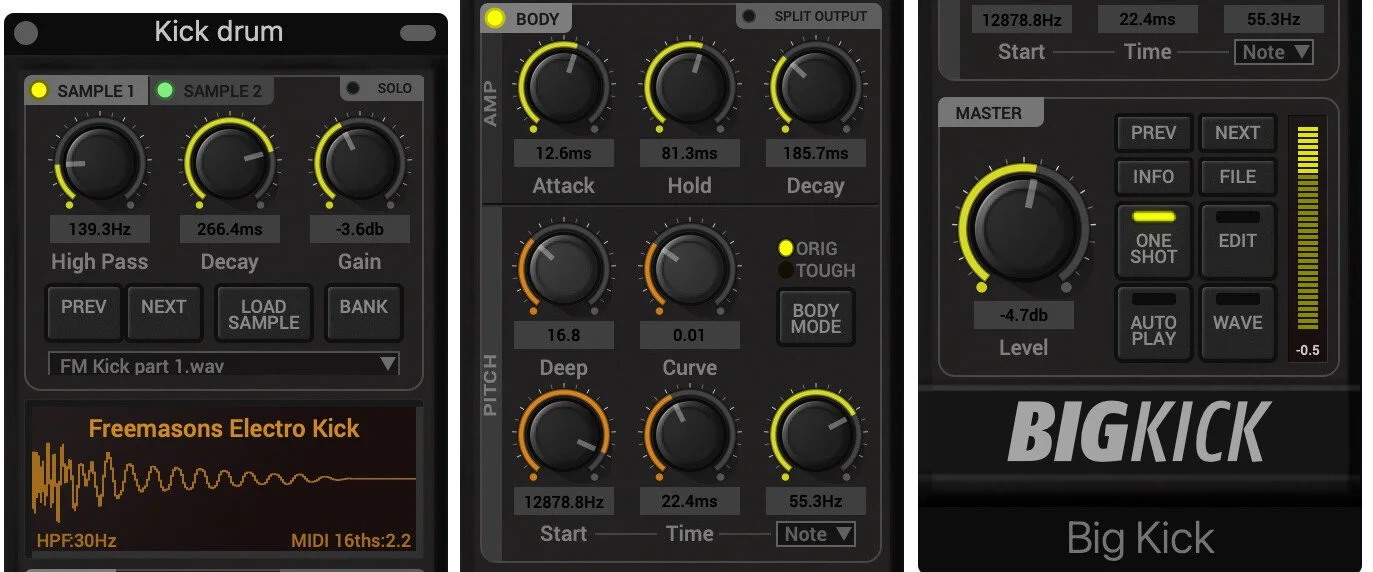
Task: Click the AMP Decay knob in BODY
Action: pyautogui.click(x=815, y=88)
